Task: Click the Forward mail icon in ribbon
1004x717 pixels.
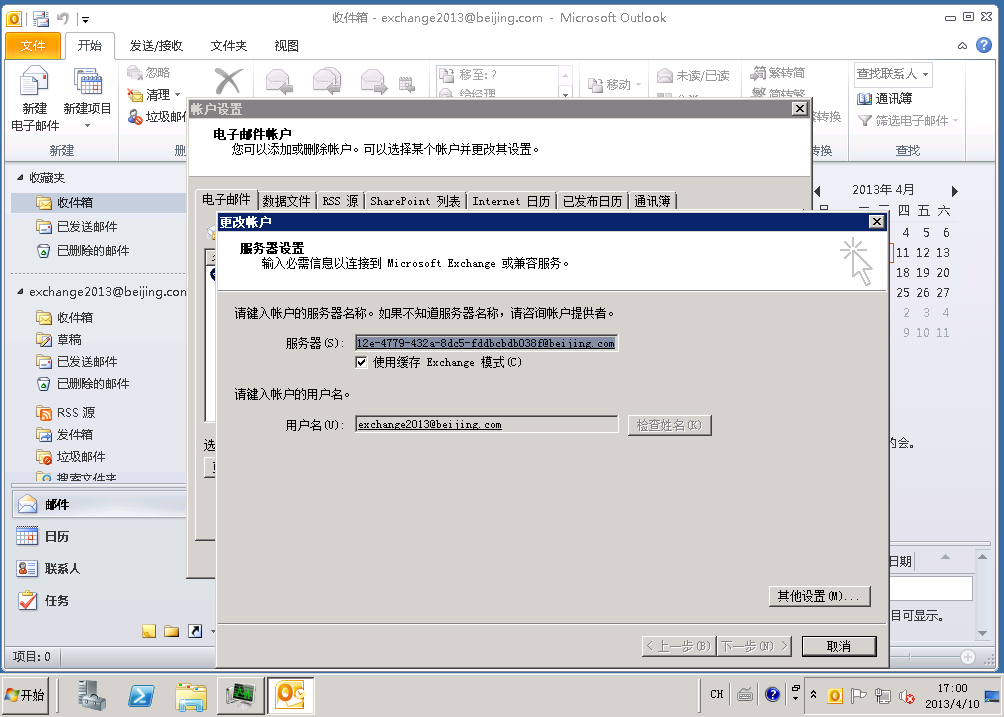Action: pyautogui.click(x=373, y=81)
